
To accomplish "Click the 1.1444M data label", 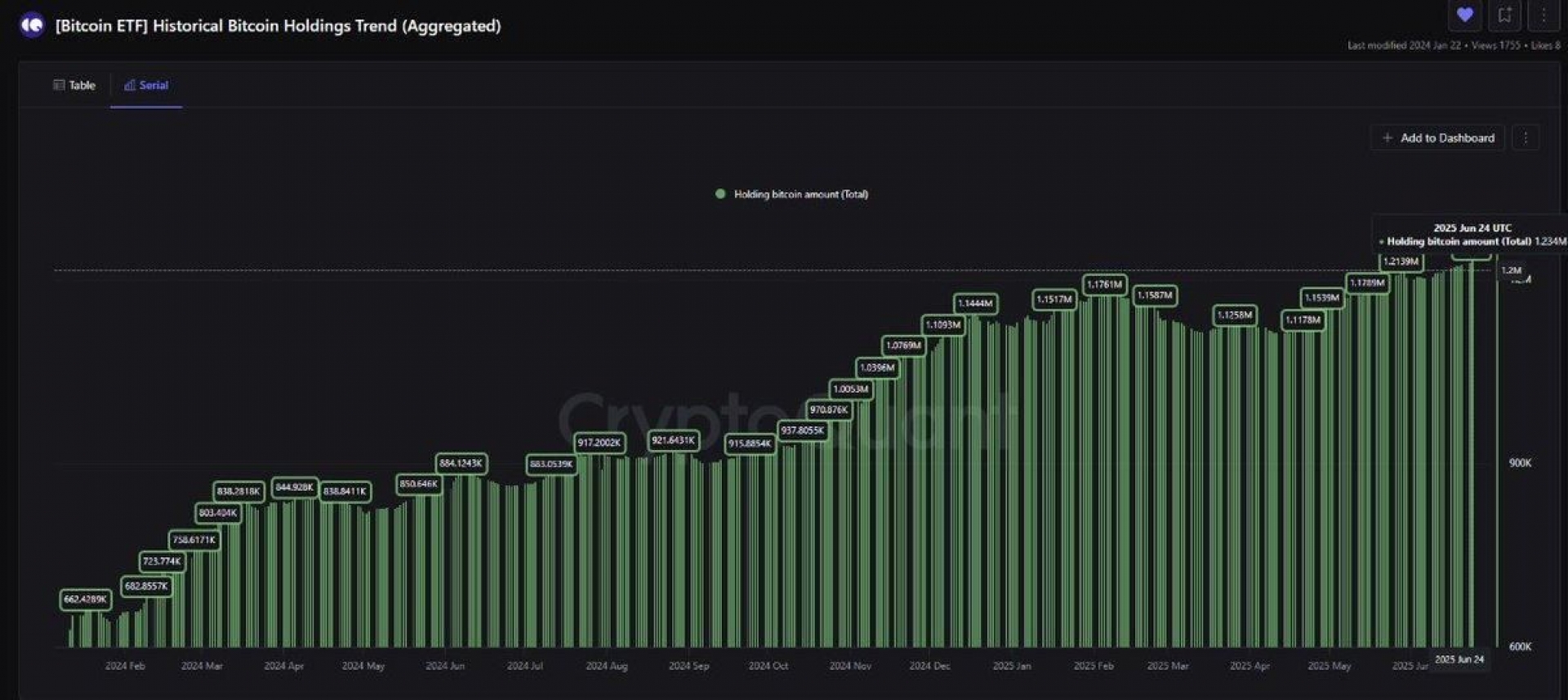I will pos(975,303).
